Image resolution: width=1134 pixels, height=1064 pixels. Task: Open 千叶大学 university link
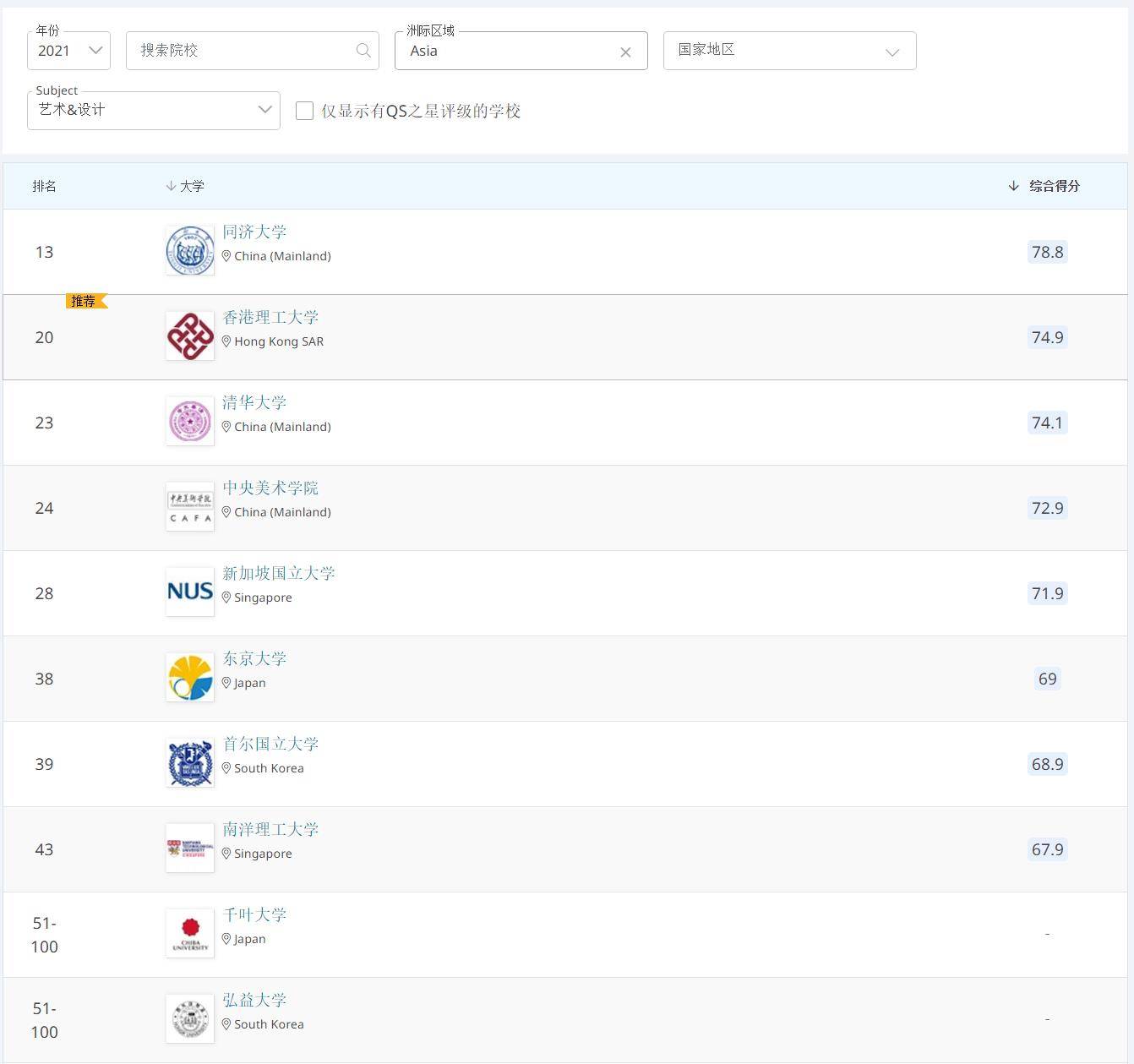254,914
